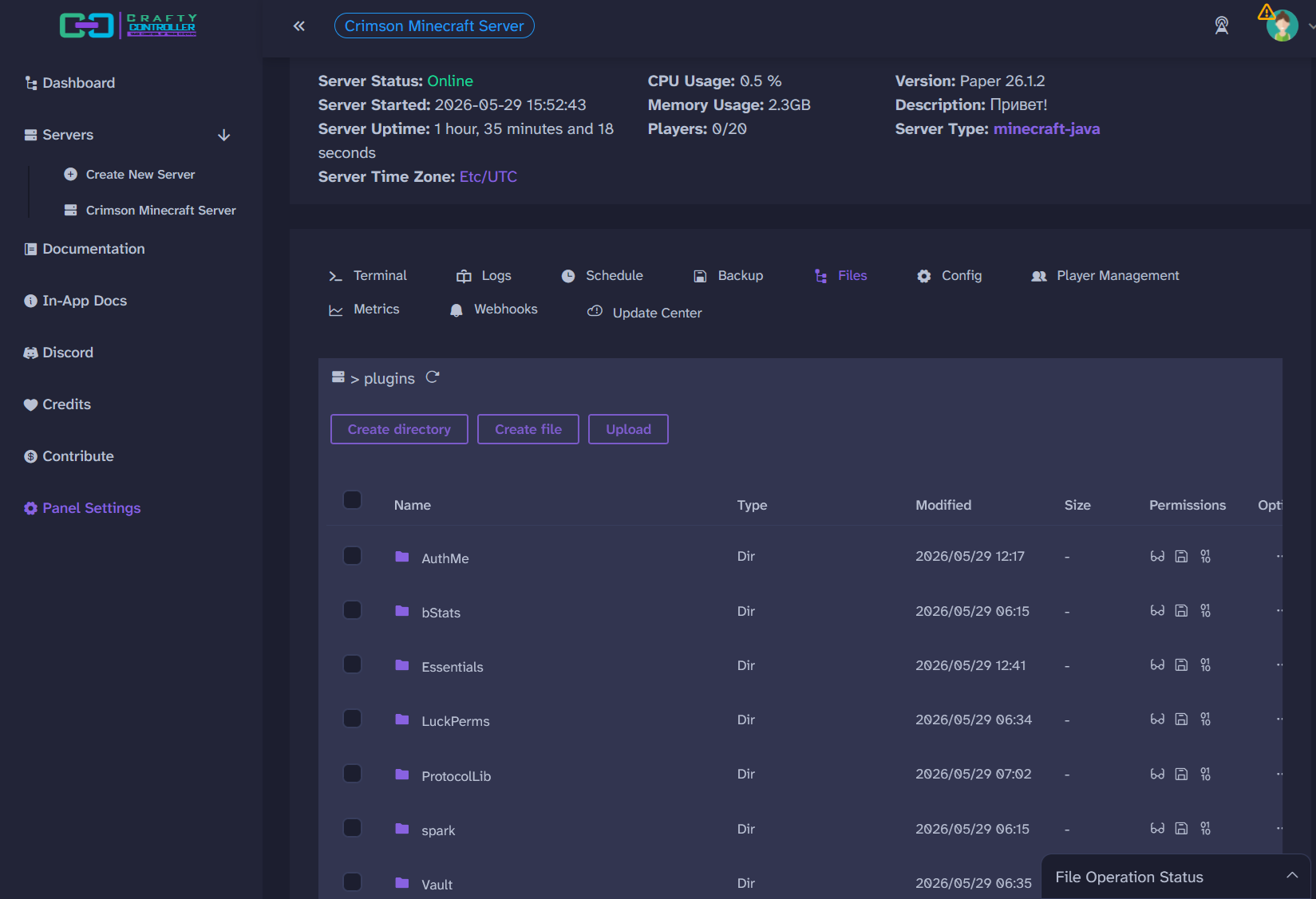Image resolution: width=1316 pixels, height=899 pixels.
Task: Click the execute permission binary icon for AuthMe
Action: click(1205, 556)
